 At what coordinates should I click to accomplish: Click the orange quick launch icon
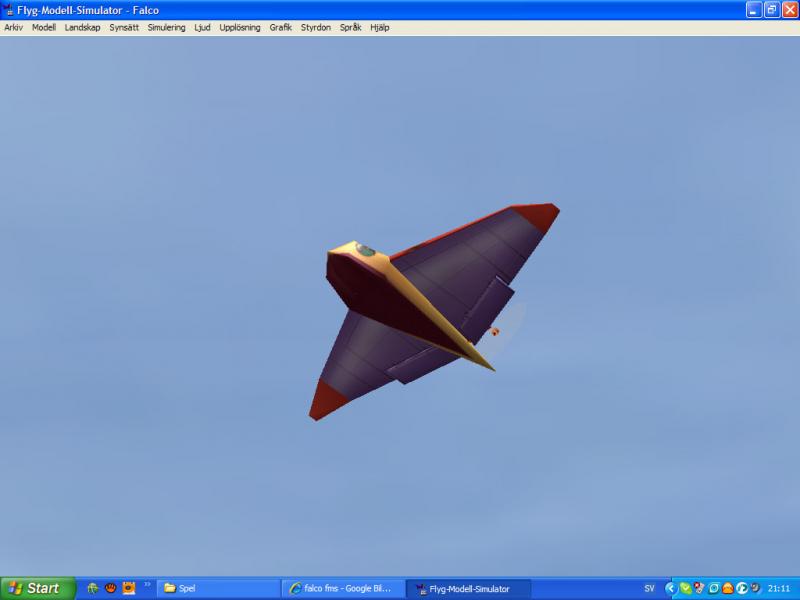(129, 588)
